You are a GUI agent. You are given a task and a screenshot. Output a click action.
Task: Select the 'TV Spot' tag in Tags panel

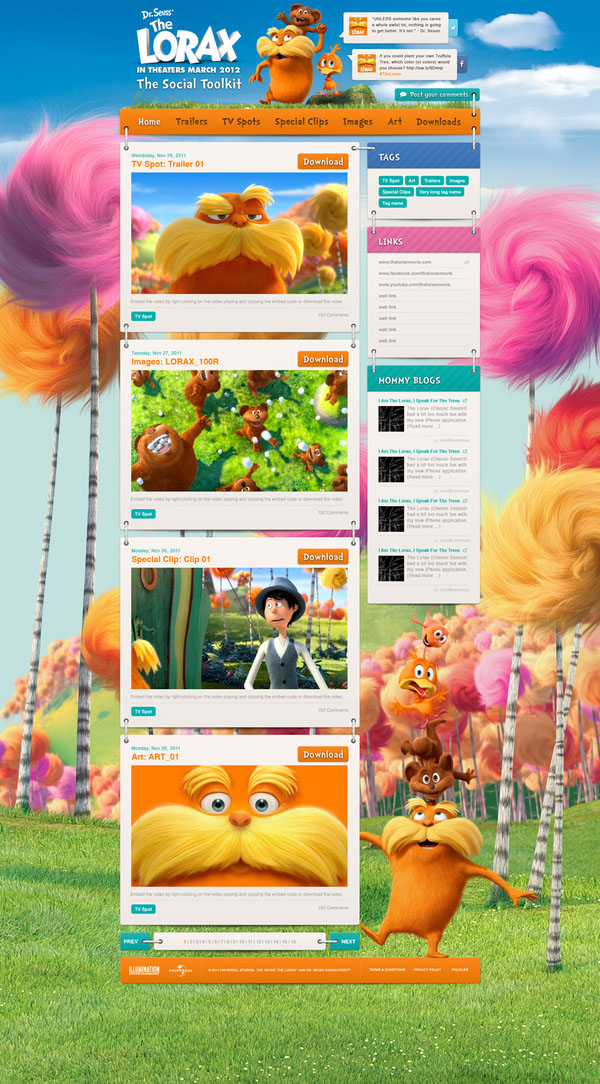(391, 180)
